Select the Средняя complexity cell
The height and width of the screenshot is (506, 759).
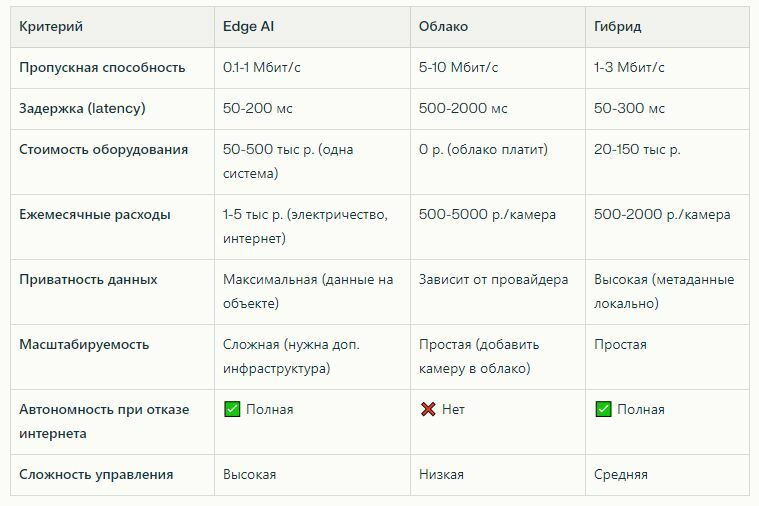[x=620, y=474]
